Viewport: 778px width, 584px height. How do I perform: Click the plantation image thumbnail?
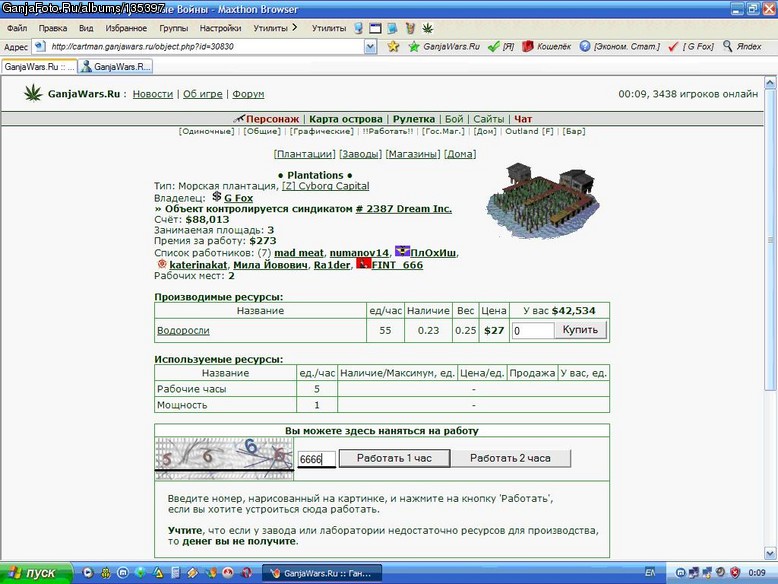click(x=543, y=200)
